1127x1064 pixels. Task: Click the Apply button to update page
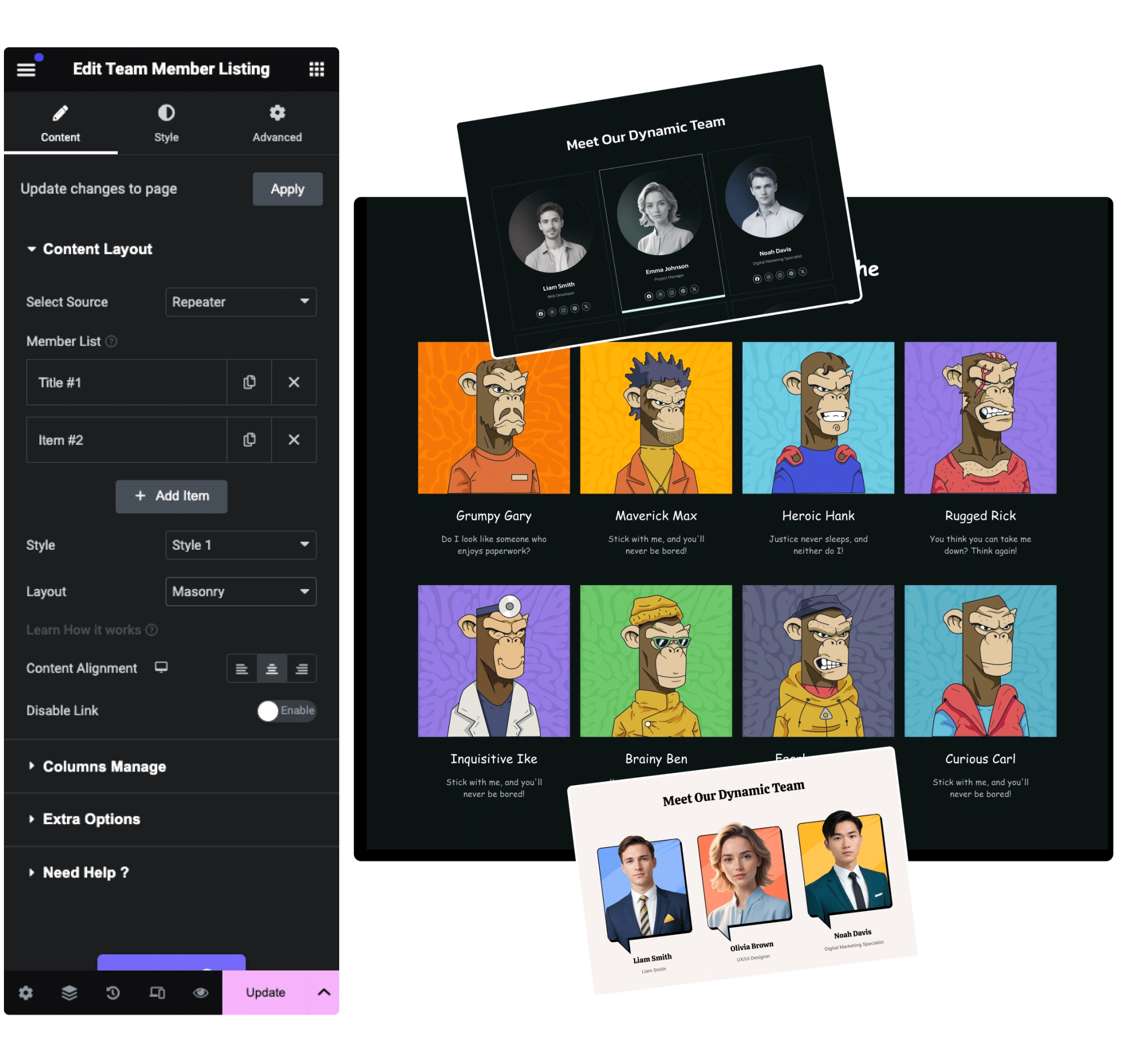(286, 188)
